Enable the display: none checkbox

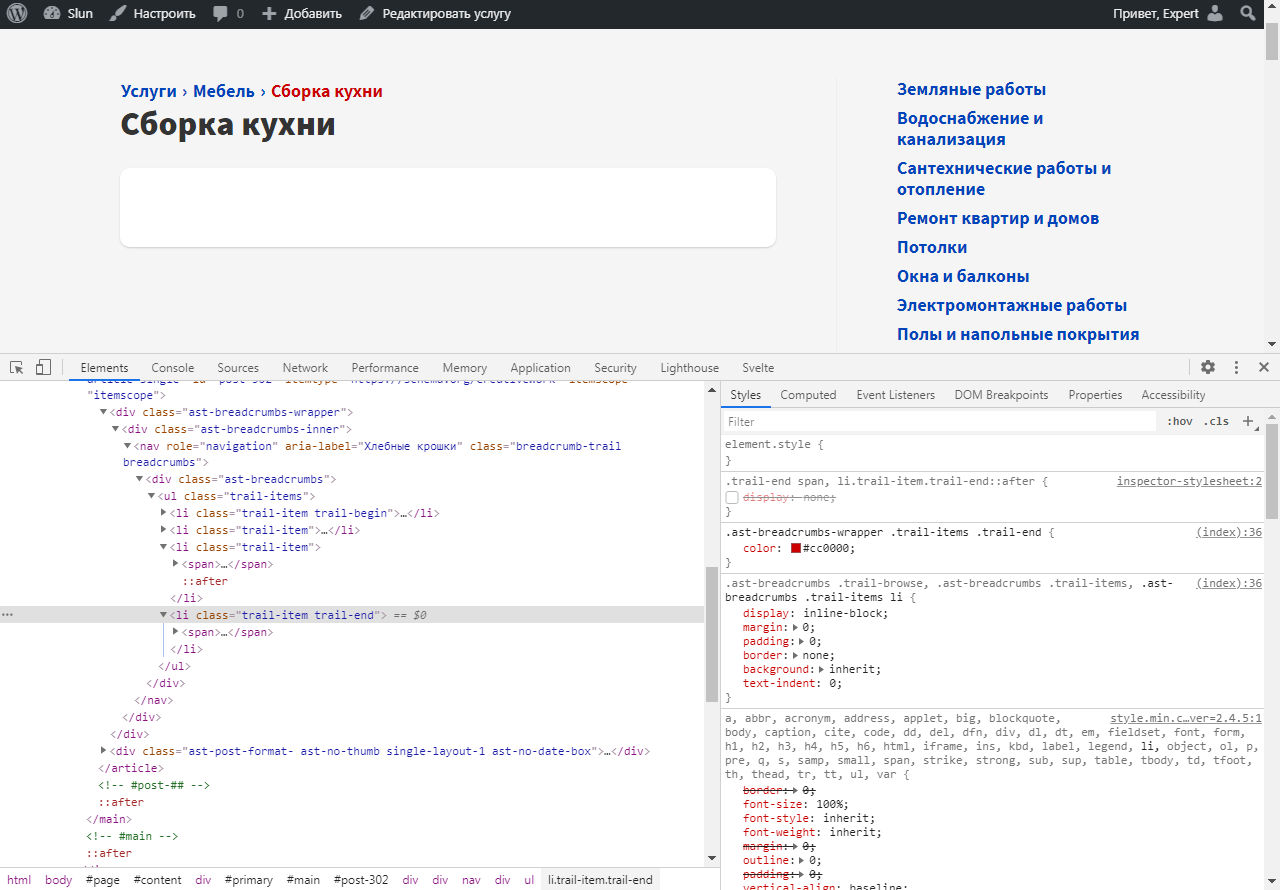(x=732, y=498)
